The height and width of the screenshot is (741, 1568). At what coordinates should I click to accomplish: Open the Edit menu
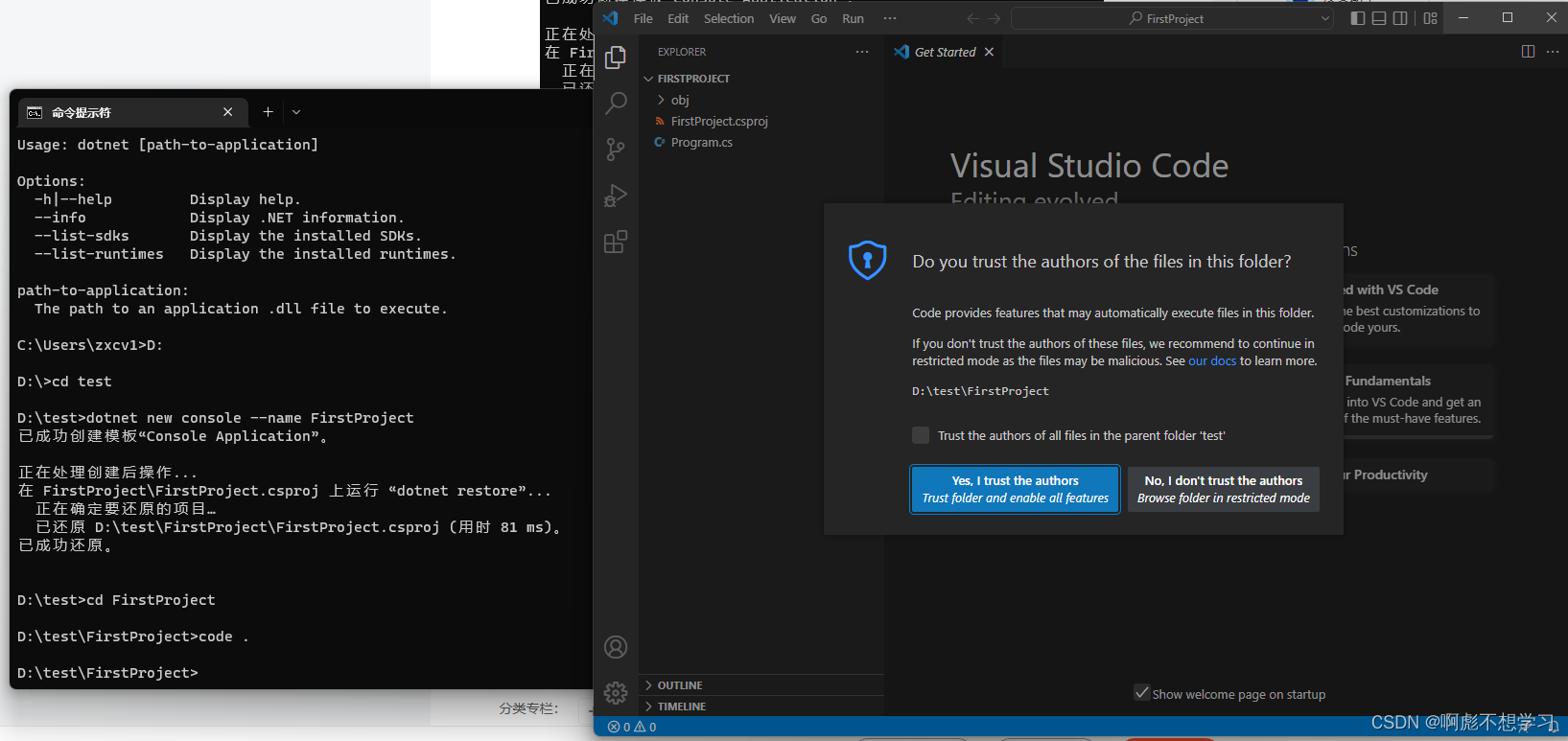click(x=678, y=18)
